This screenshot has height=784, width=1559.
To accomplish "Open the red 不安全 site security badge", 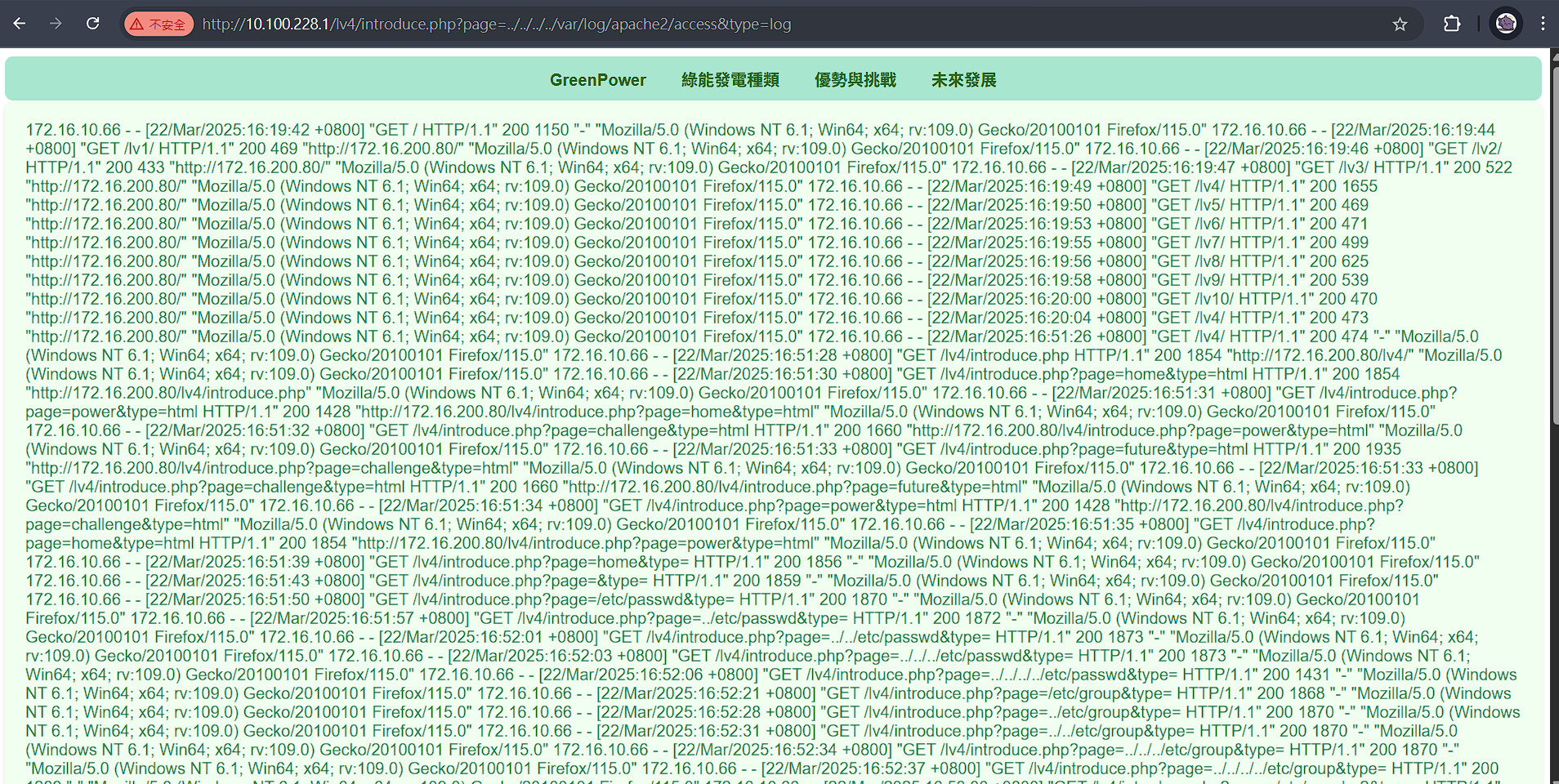I will 159,24.
